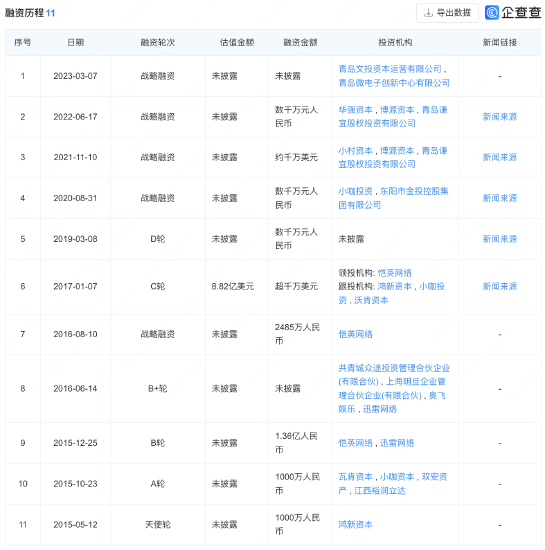
Task: Open 鸿新资本 in the 2017-01-07 row
Action: pyautogui.click(x=395, y=287)
